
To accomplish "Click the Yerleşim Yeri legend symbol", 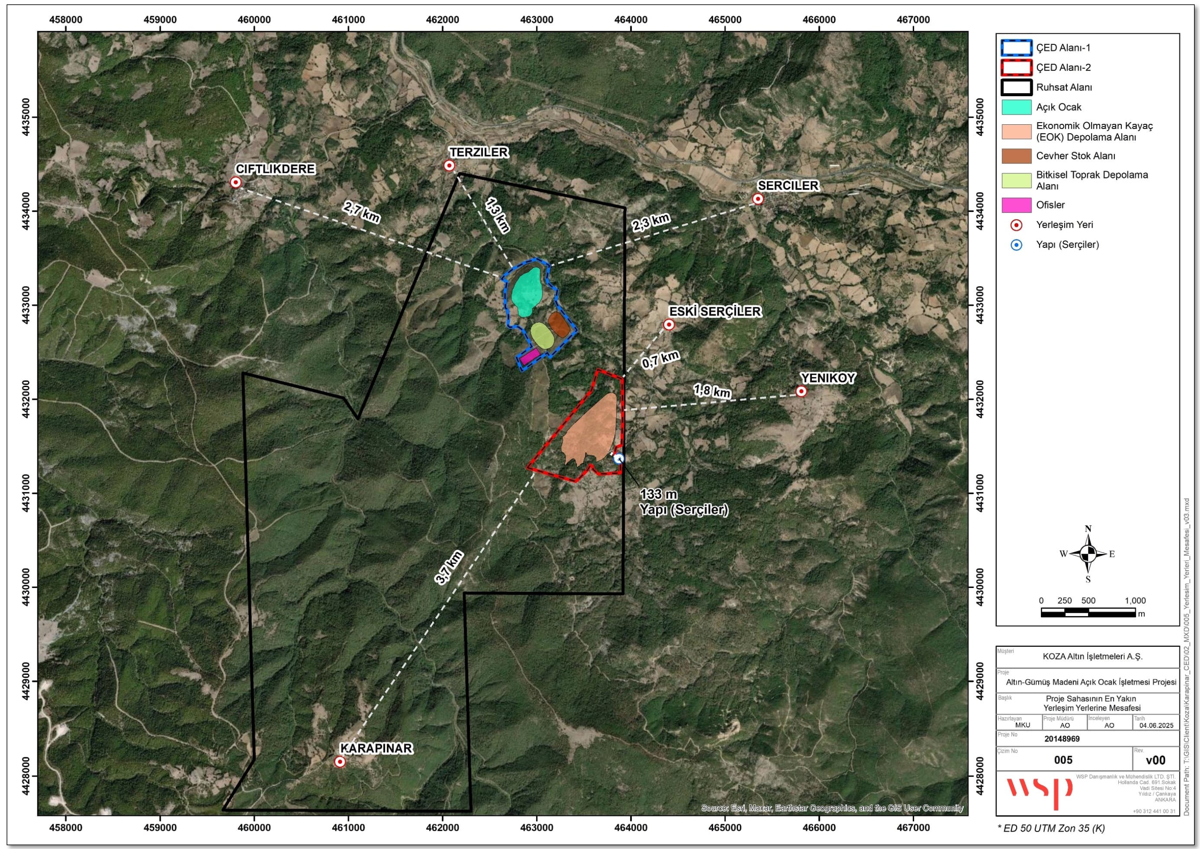I will point(1016,225).
